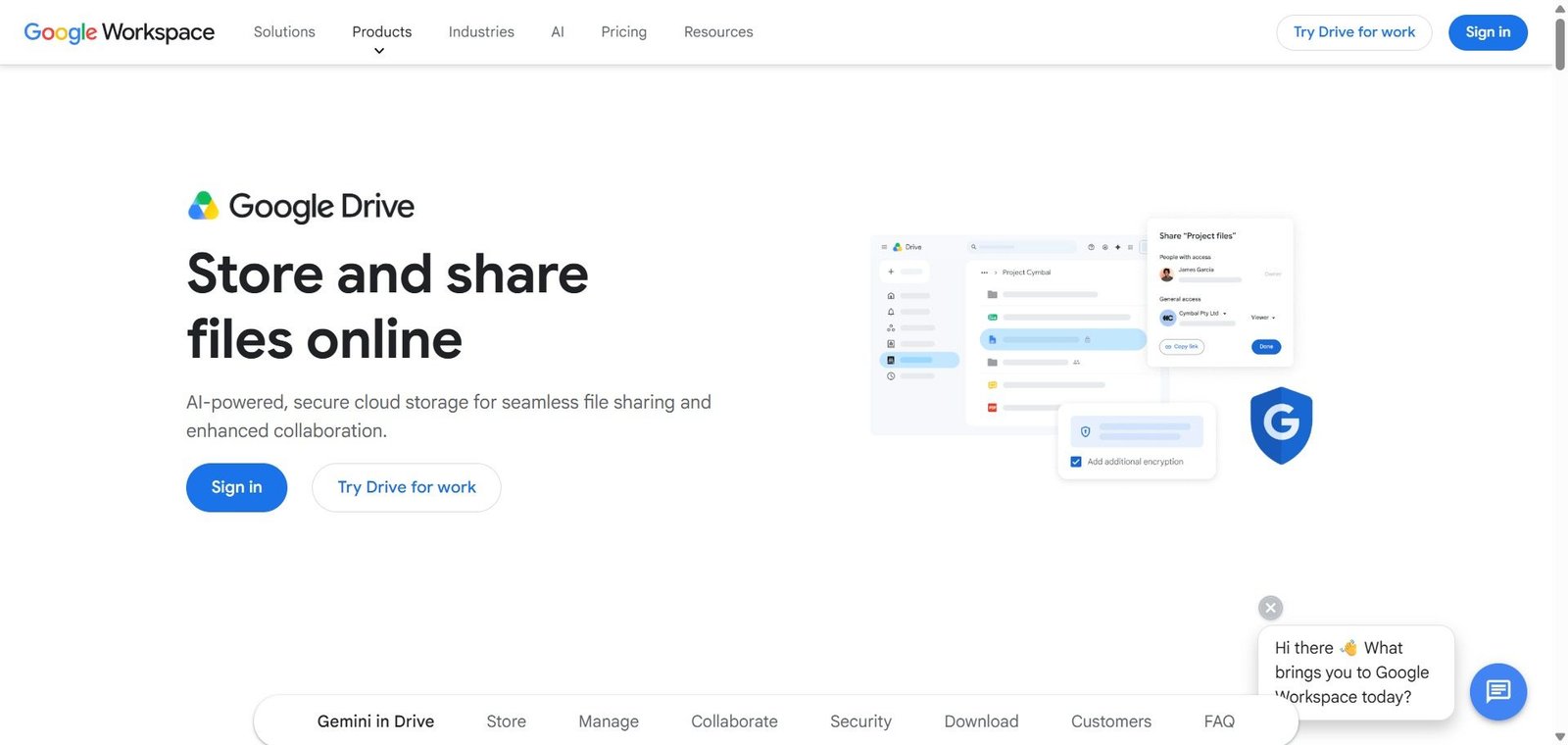The width and height of the screenshot is (1568, 745).
Task: Click the Google Drive triangle logo icon
Action: point(203,206)
